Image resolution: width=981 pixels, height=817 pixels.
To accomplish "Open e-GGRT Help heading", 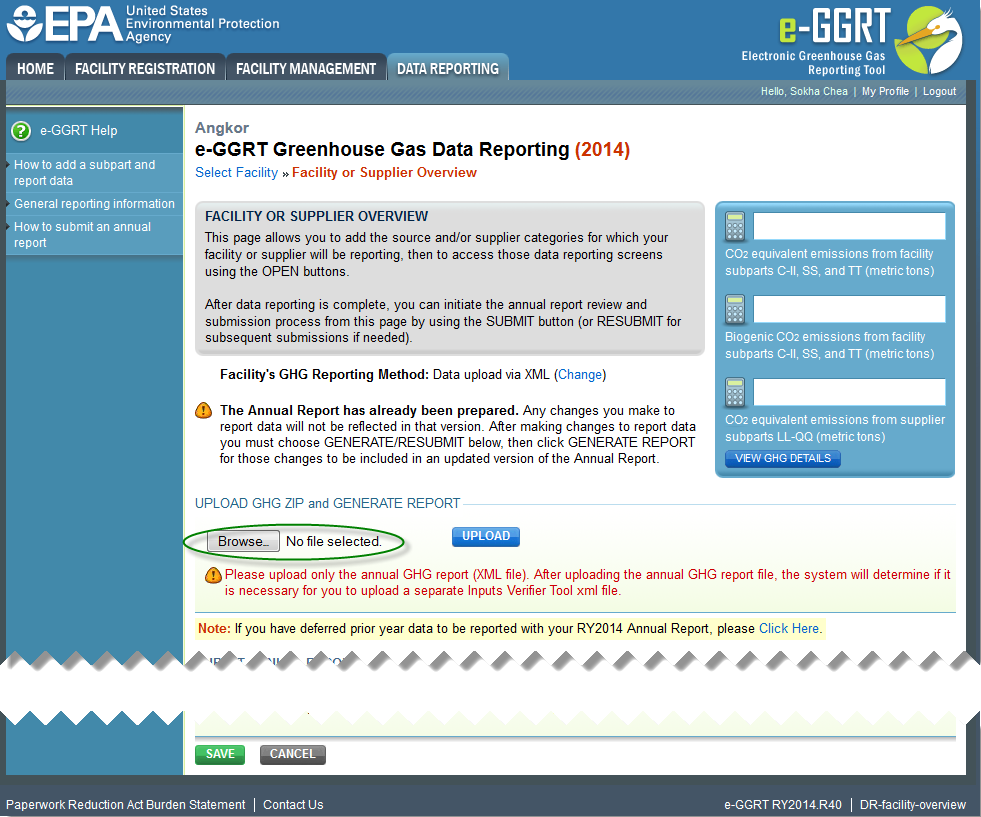I will click(x=79, y=131).
